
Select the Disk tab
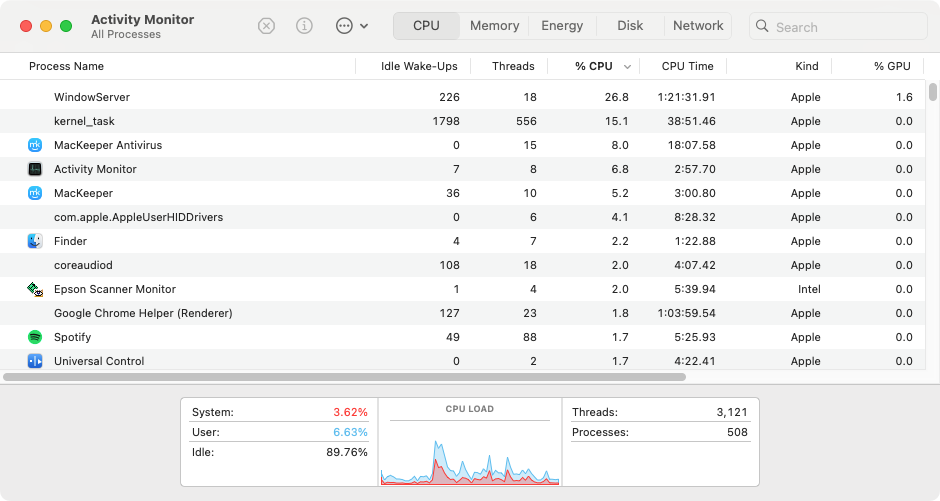coord(630,26)
